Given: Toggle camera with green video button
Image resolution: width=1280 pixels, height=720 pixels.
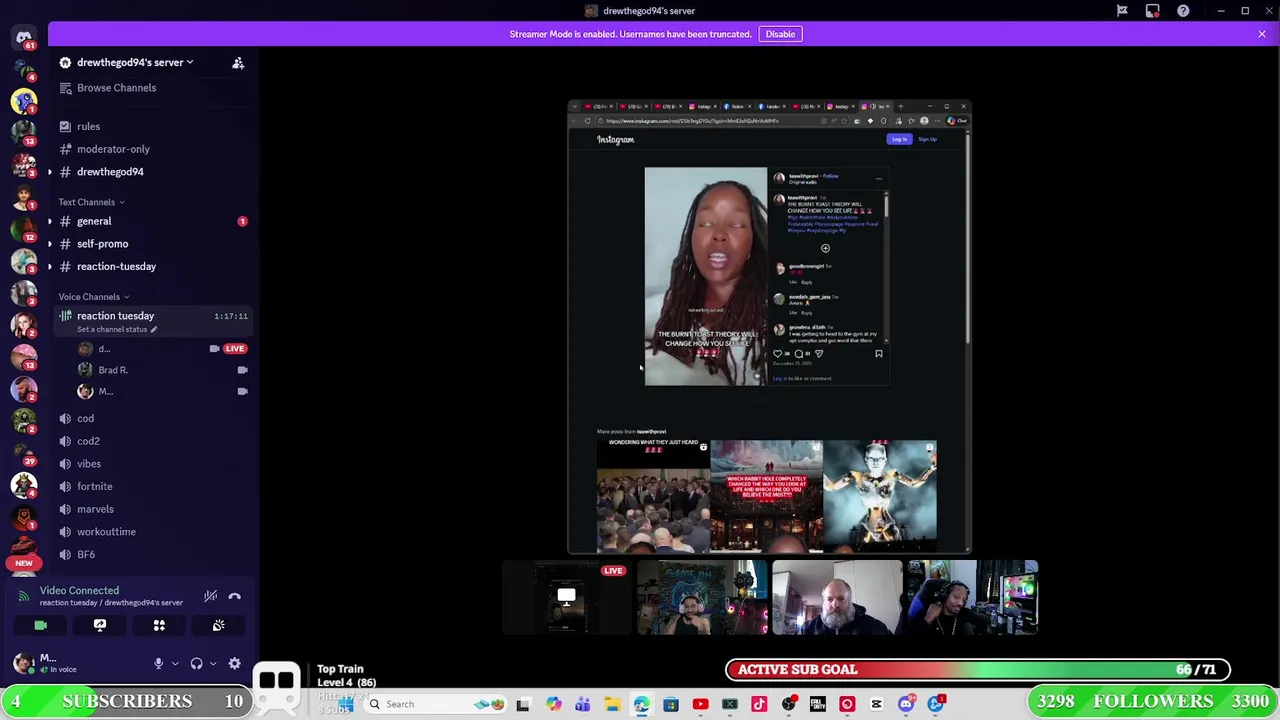Looking at the screenshot, I should pyautogui.click(x=40, y=625).
